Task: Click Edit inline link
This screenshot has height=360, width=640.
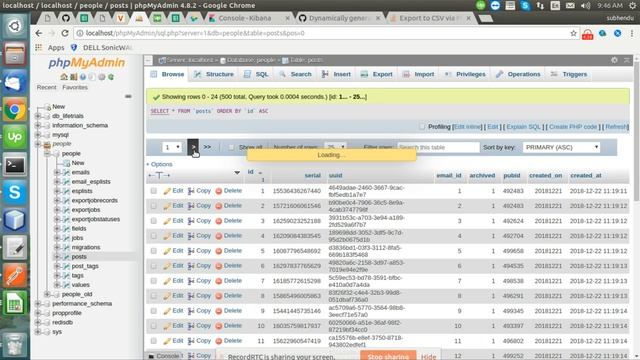Action: 467,127
